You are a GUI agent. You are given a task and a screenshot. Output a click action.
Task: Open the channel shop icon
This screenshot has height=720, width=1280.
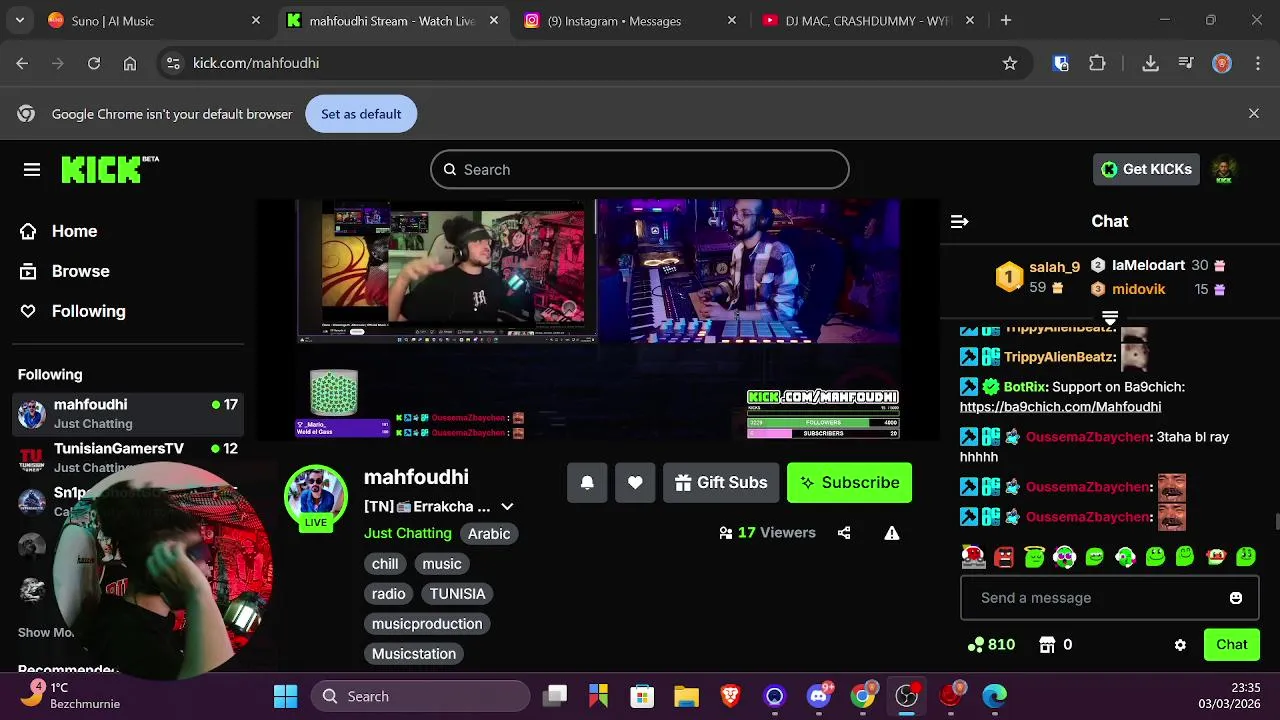point(1047,645)
